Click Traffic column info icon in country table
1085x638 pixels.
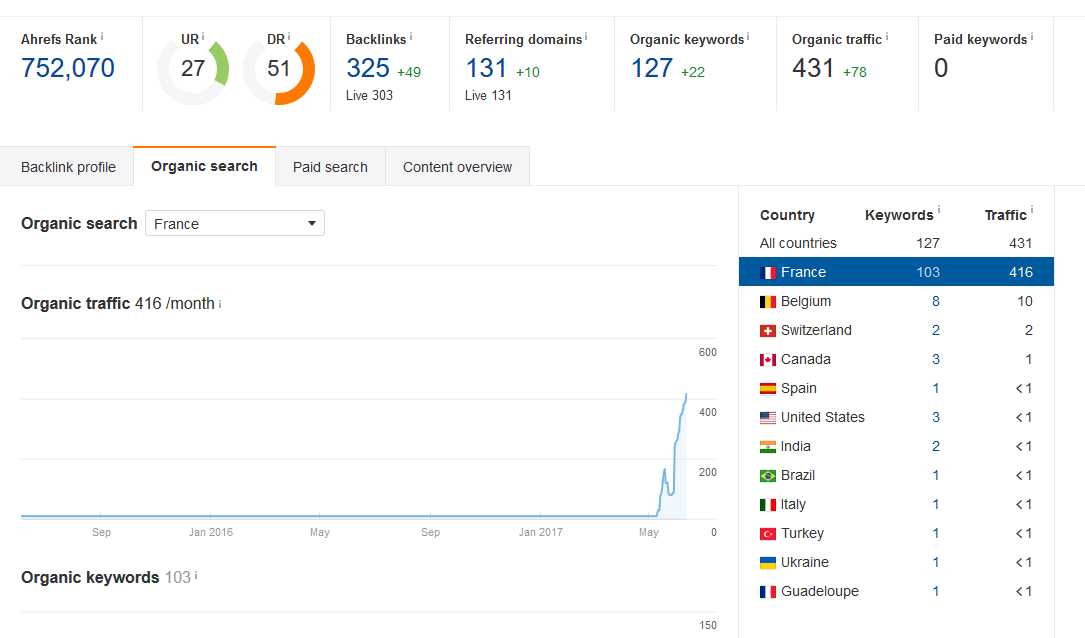point(1032,209)
